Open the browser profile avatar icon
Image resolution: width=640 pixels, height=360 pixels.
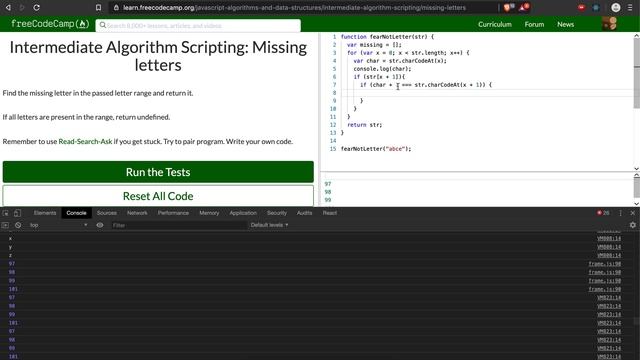[x=616, y=7]
